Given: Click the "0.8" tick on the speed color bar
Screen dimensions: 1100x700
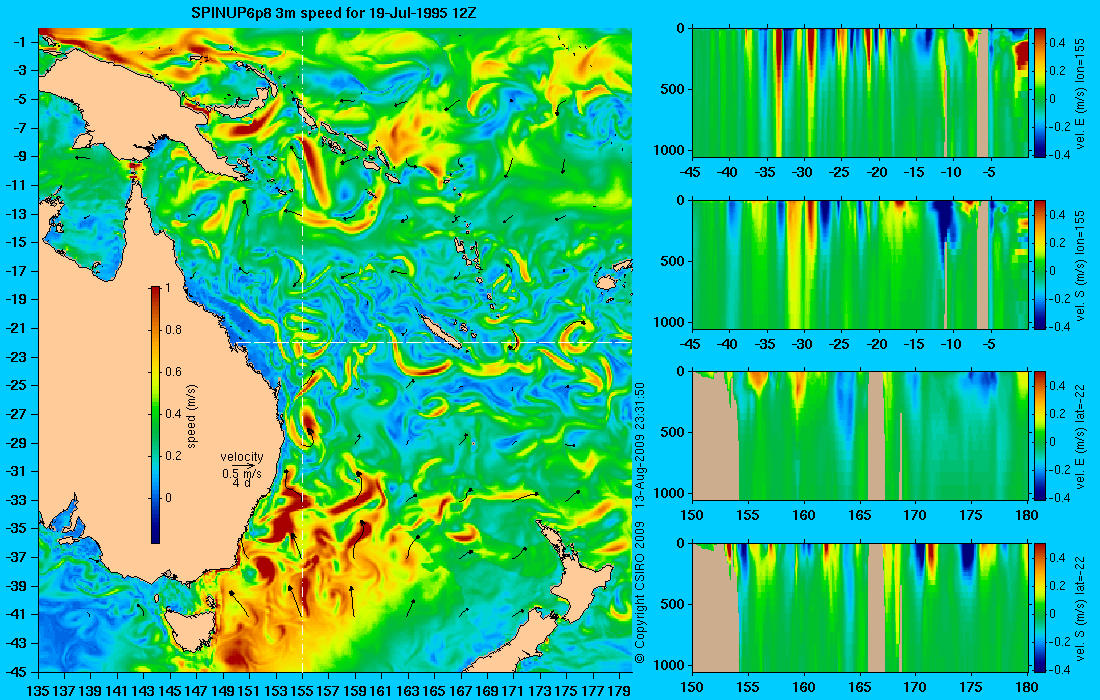Looking at the screenshot, I should point(173,330).
